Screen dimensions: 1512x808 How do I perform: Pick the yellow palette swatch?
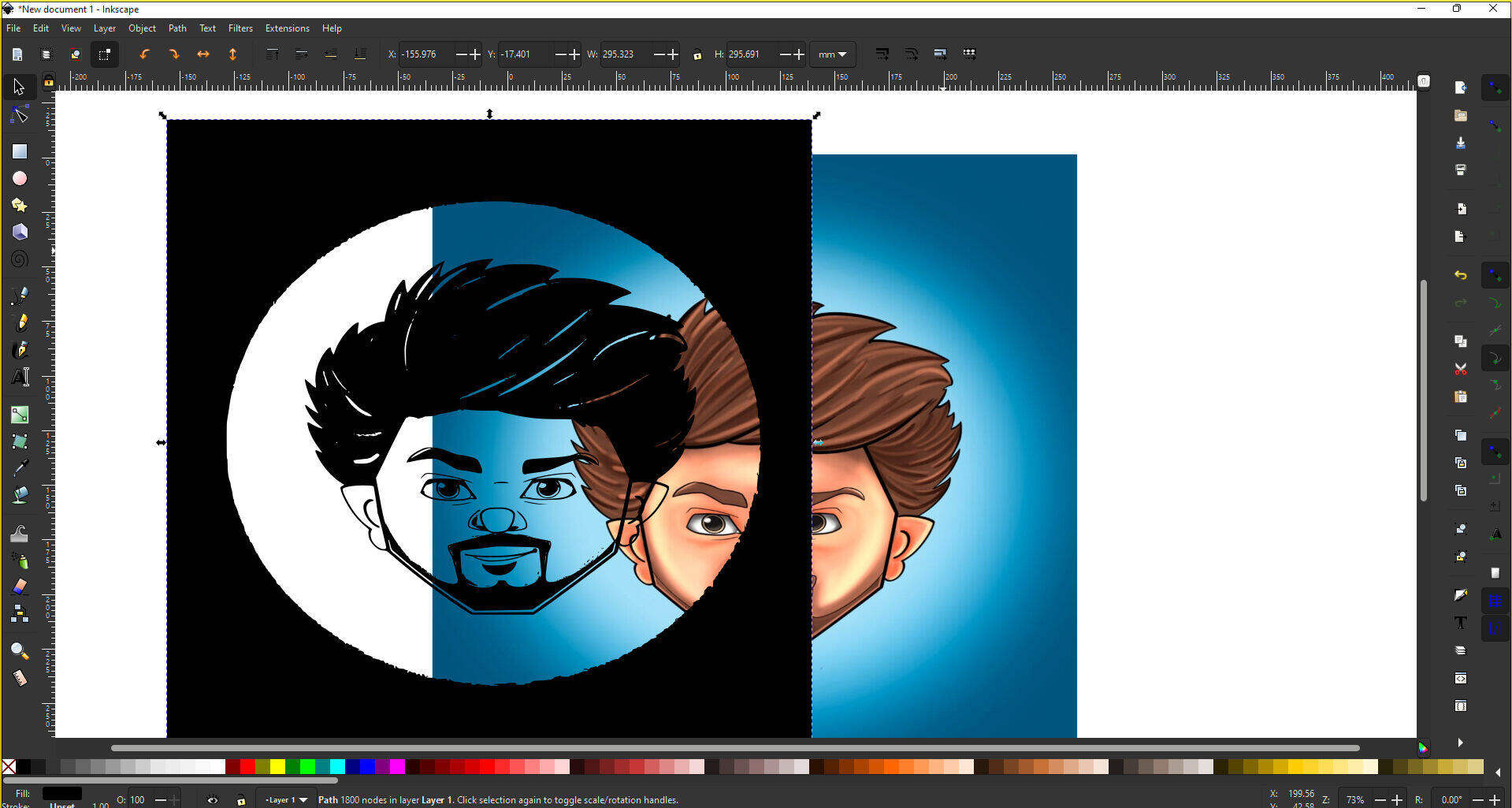tap(277, 766)
